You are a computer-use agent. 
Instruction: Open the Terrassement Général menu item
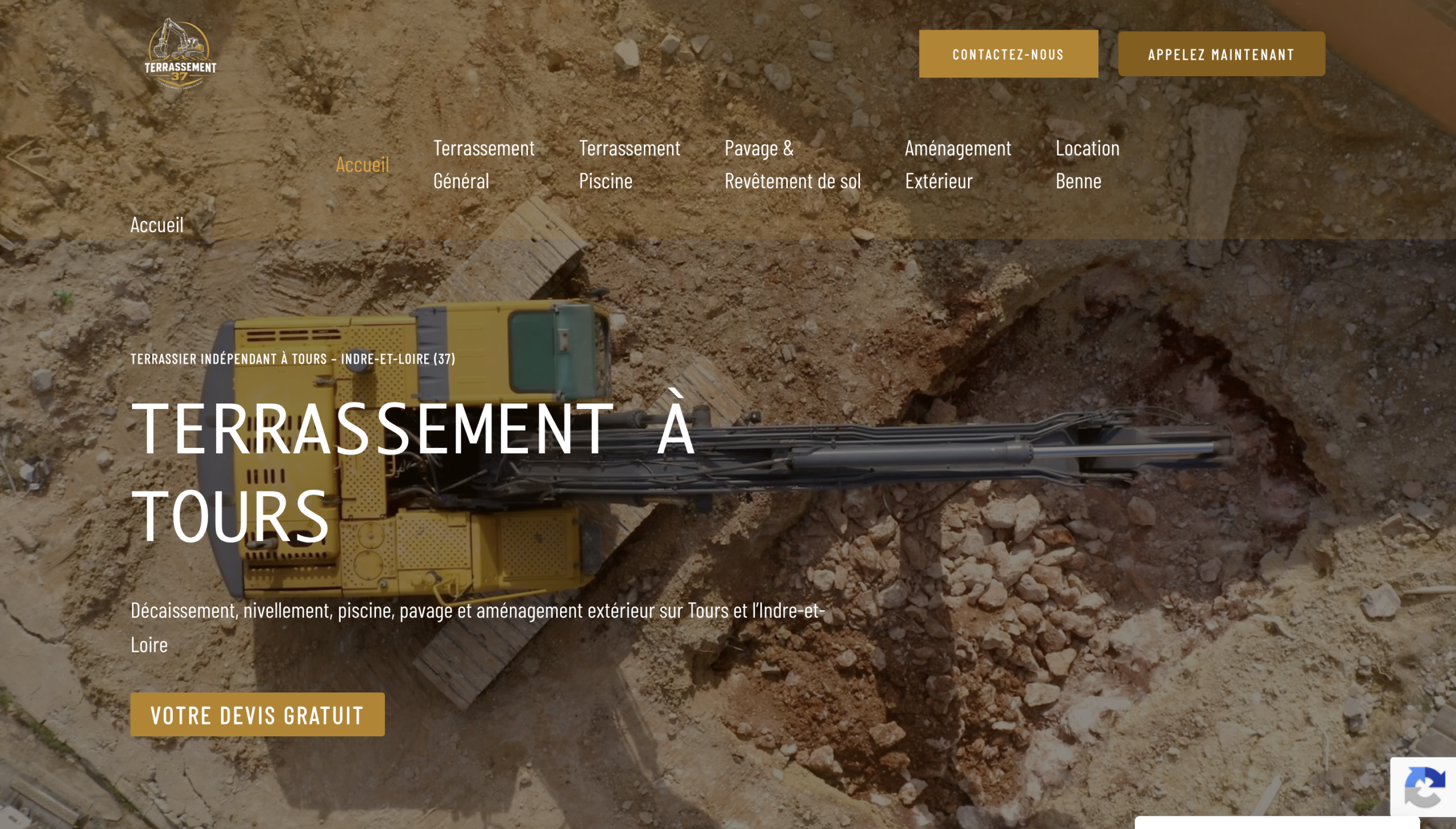tap(483, 164)
